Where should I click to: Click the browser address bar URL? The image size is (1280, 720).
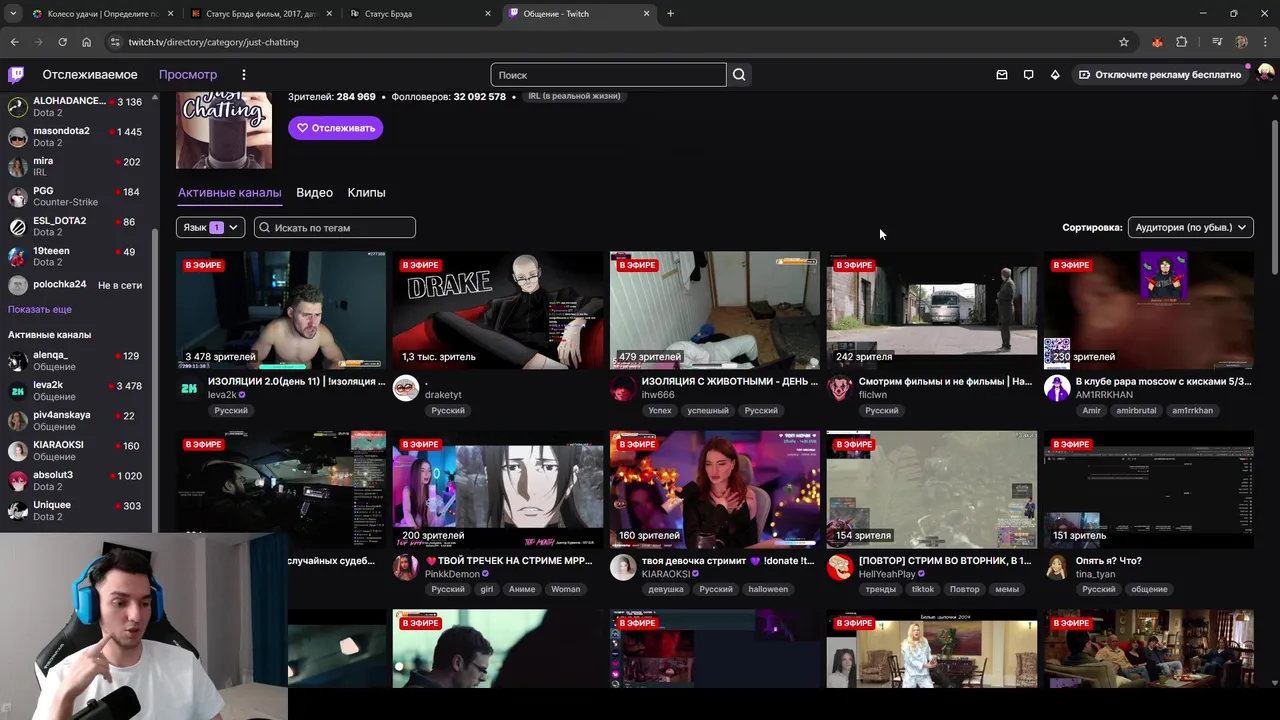[213, 42]
